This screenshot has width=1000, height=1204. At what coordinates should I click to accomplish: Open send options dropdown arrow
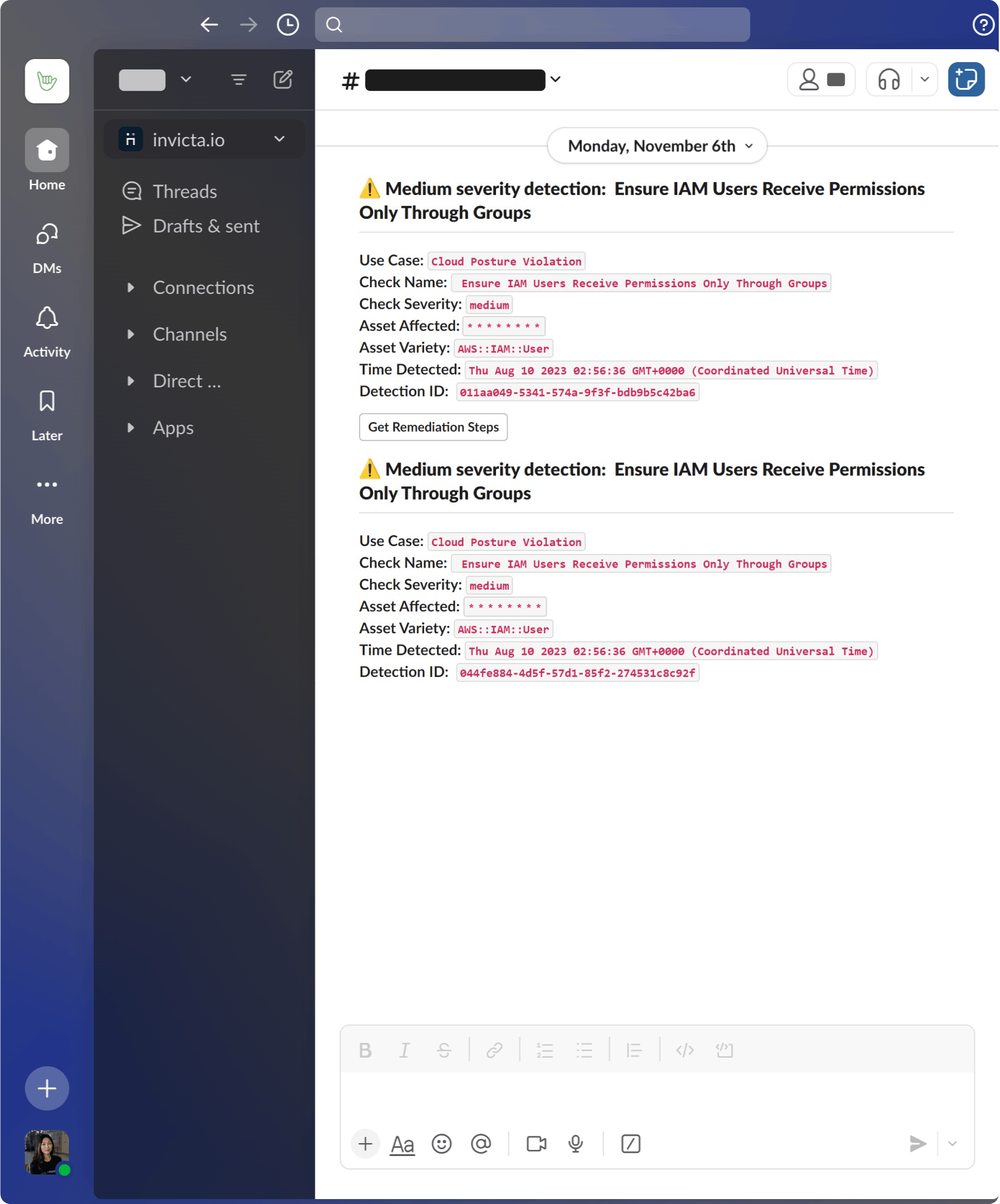click(952, 1144)
